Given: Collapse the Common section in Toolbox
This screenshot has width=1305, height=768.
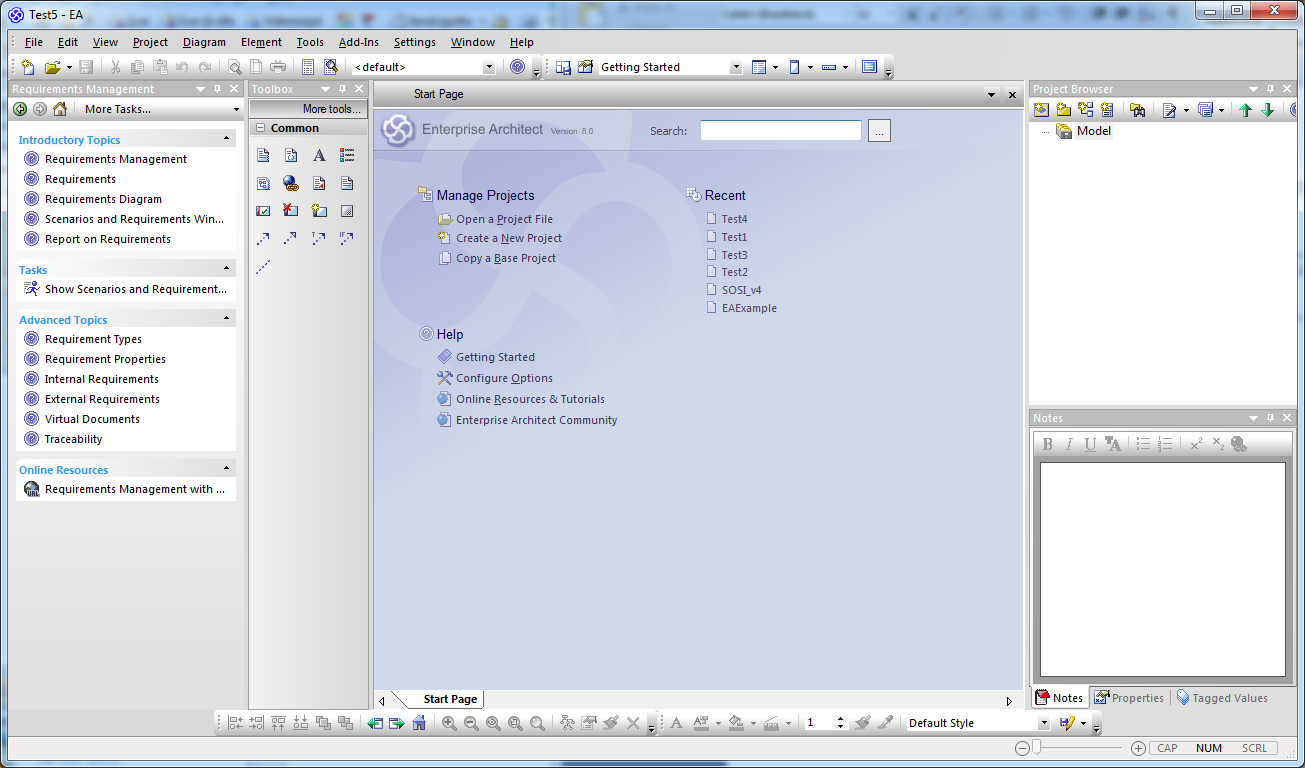Looking at the screenshot, I should [x=259, y=128].
